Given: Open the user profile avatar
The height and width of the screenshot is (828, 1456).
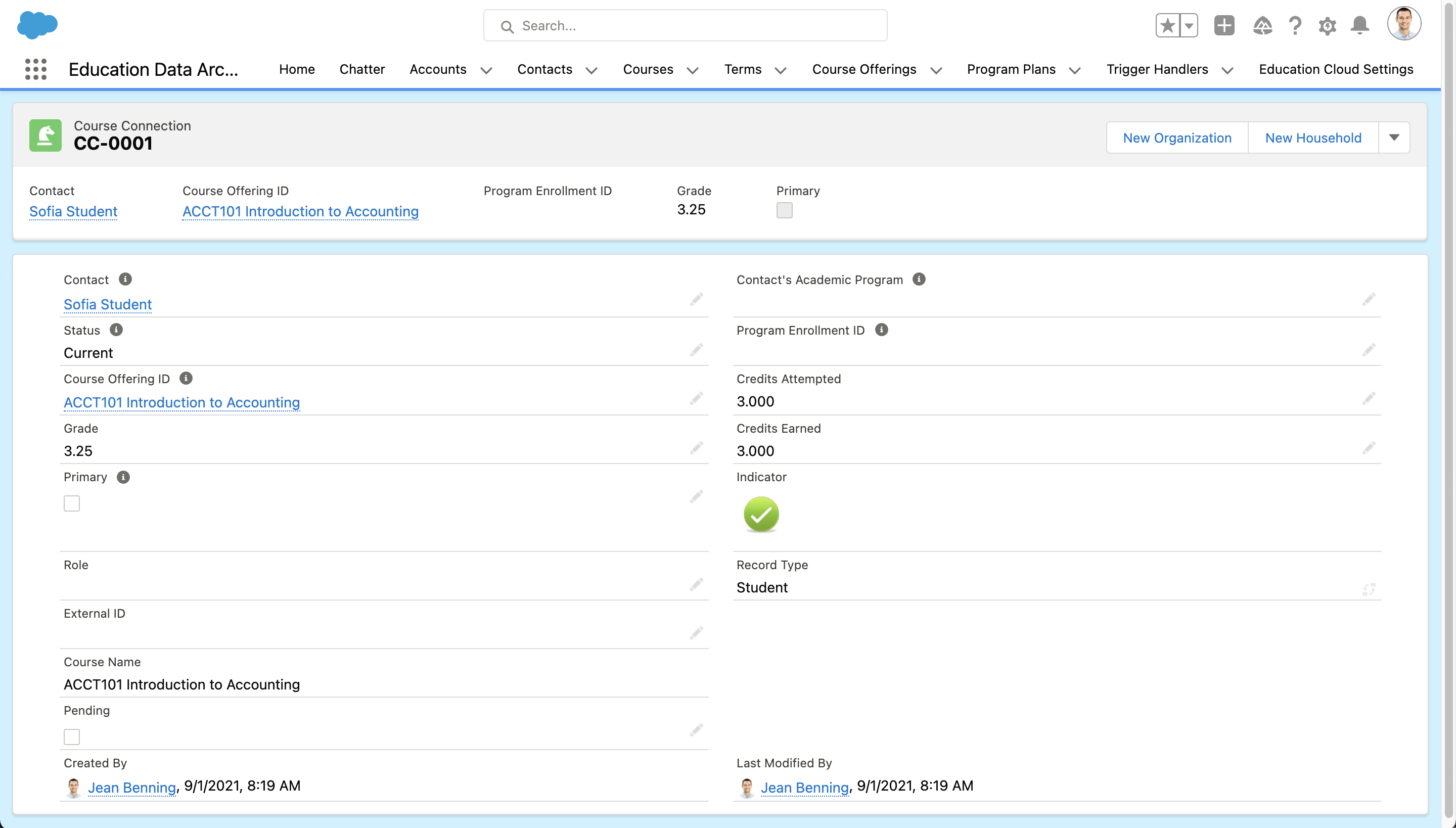Looking at the screenshot, I should (x=1404, y=24).
